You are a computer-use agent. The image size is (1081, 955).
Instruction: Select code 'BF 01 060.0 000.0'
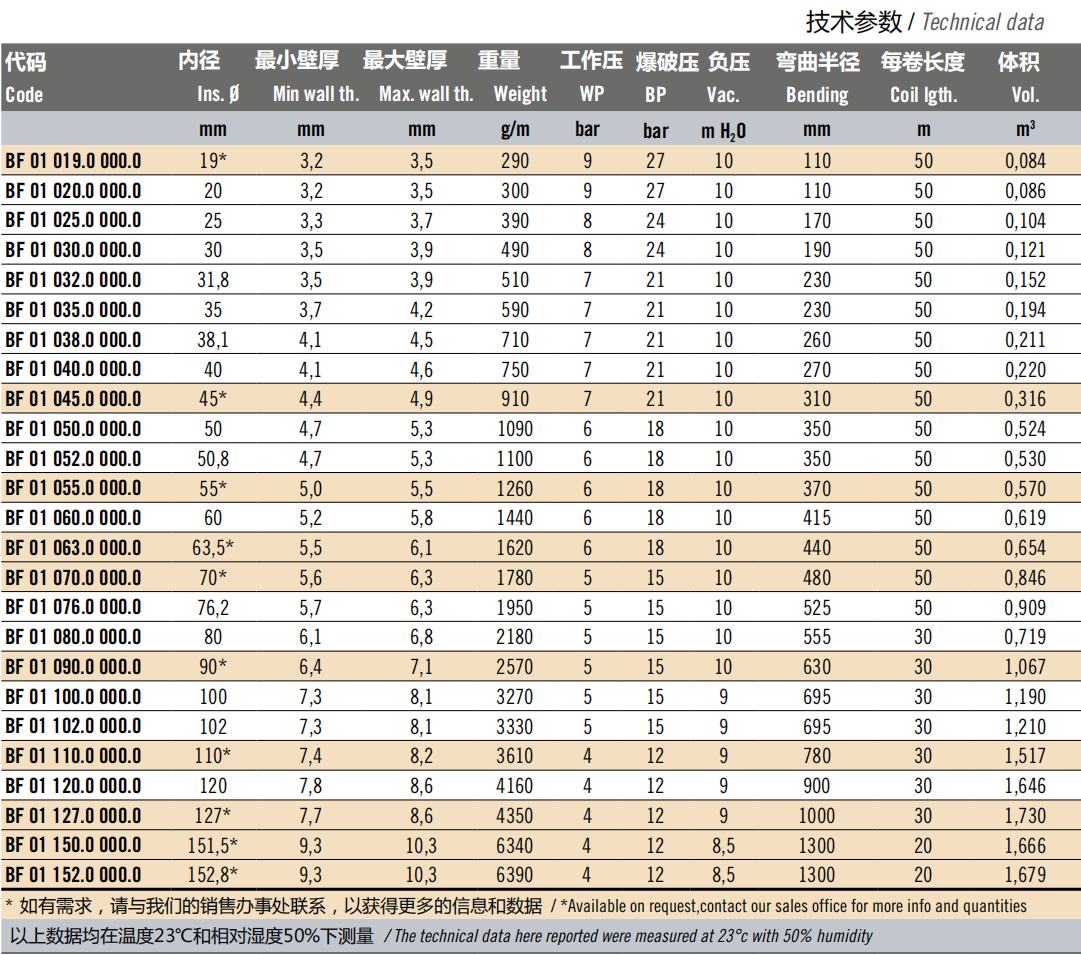tap(73, 518)
